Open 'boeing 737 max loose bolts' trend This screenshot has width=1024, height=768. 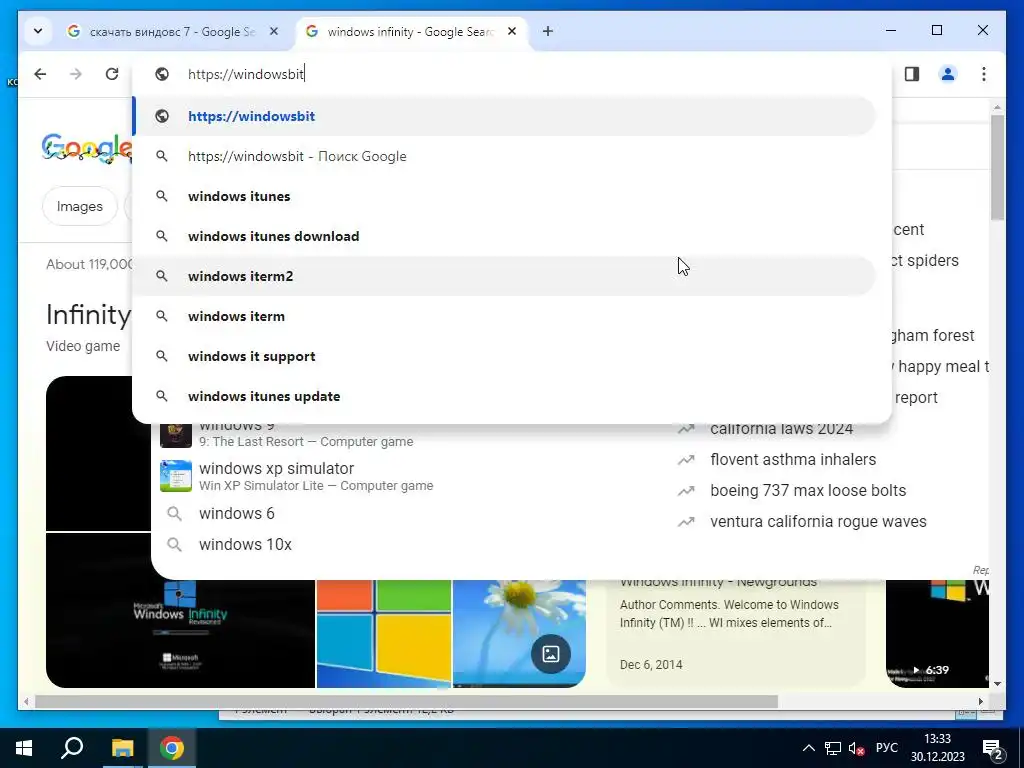808,490
